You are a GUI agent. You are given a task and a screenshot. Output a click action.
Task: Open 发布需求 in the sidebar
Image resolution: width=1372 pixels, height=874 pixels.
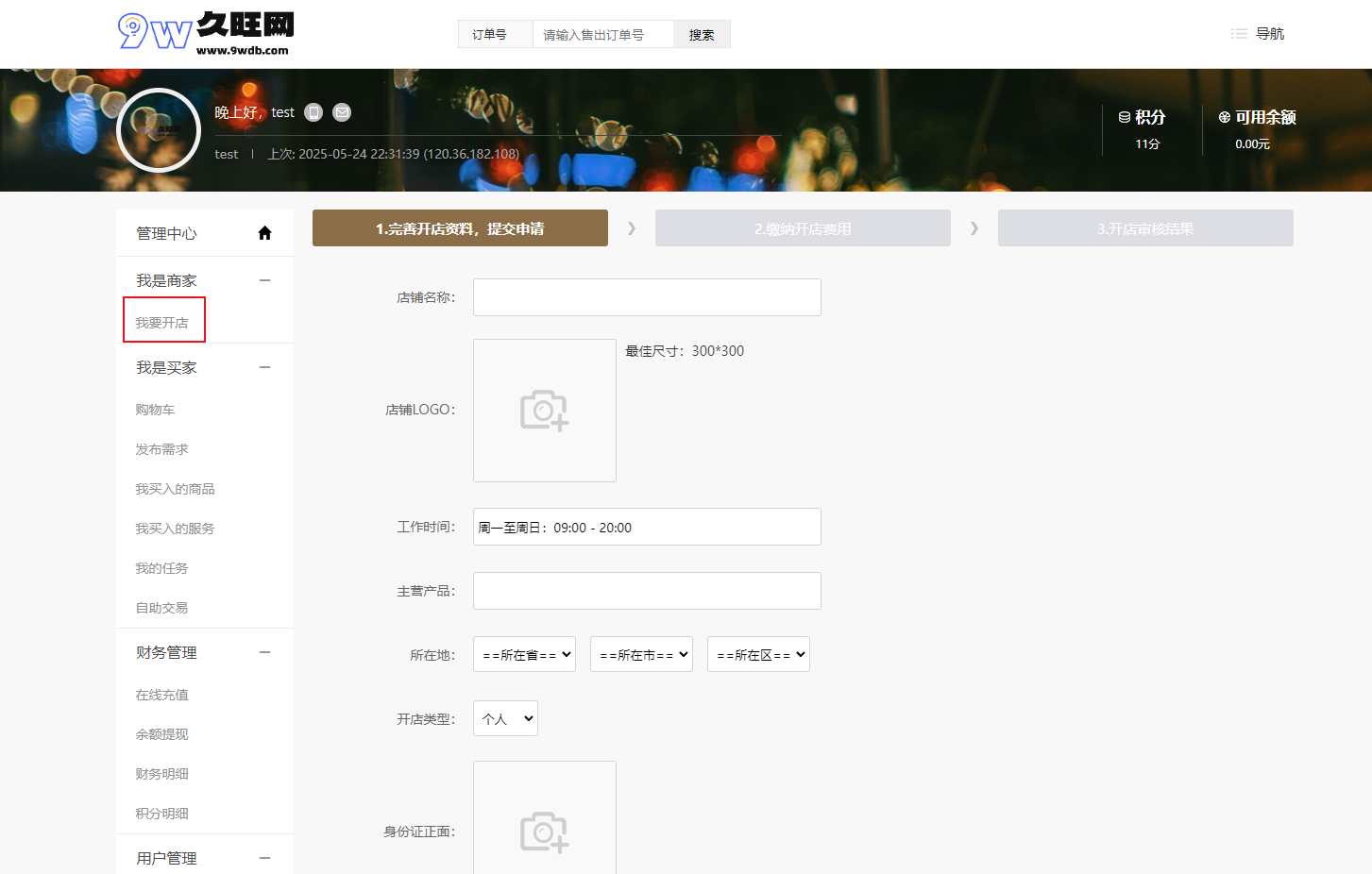(161, 449)
